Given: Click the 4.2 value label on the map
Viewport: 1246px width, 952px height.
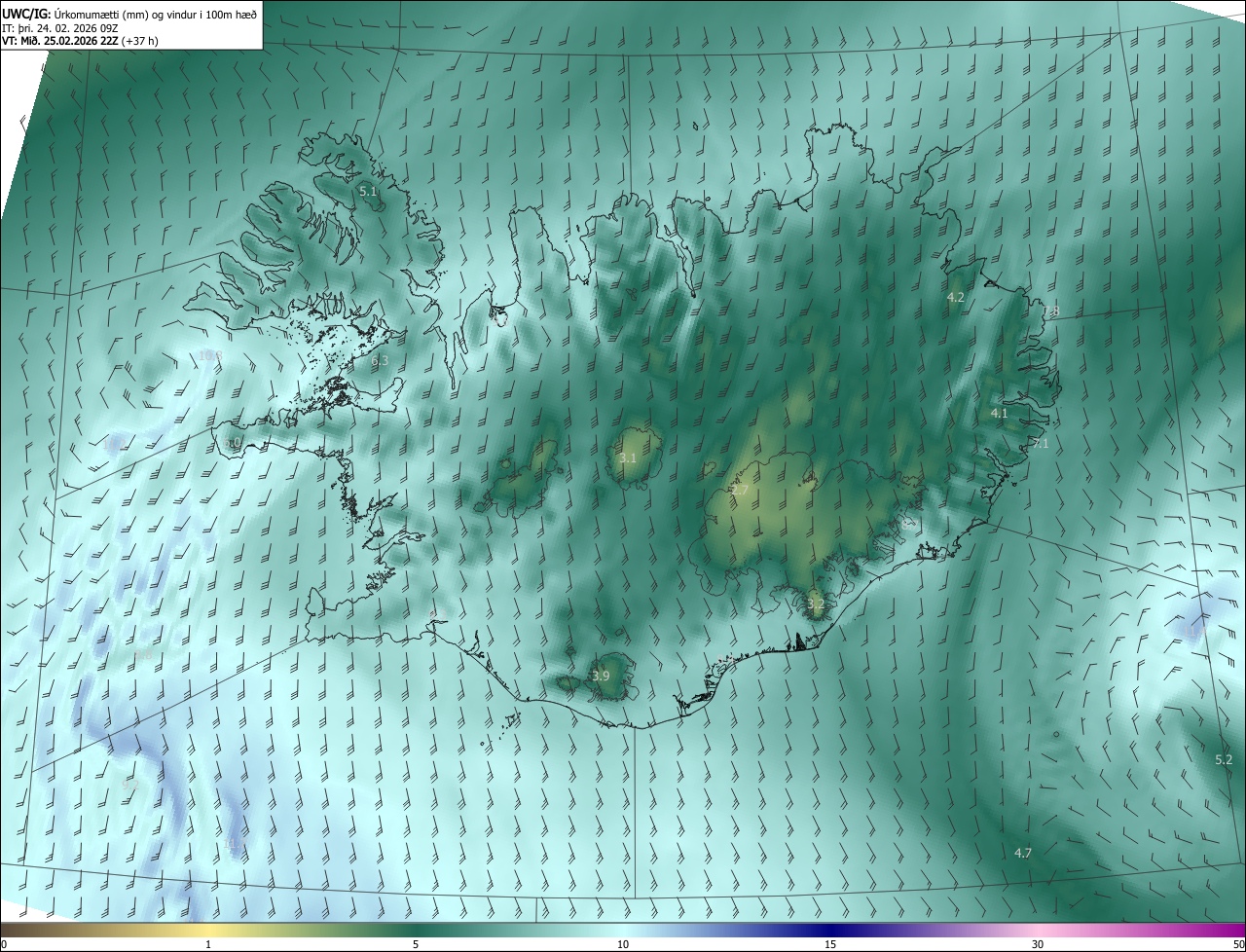Looking at the screenshot, I should point(955,297).
